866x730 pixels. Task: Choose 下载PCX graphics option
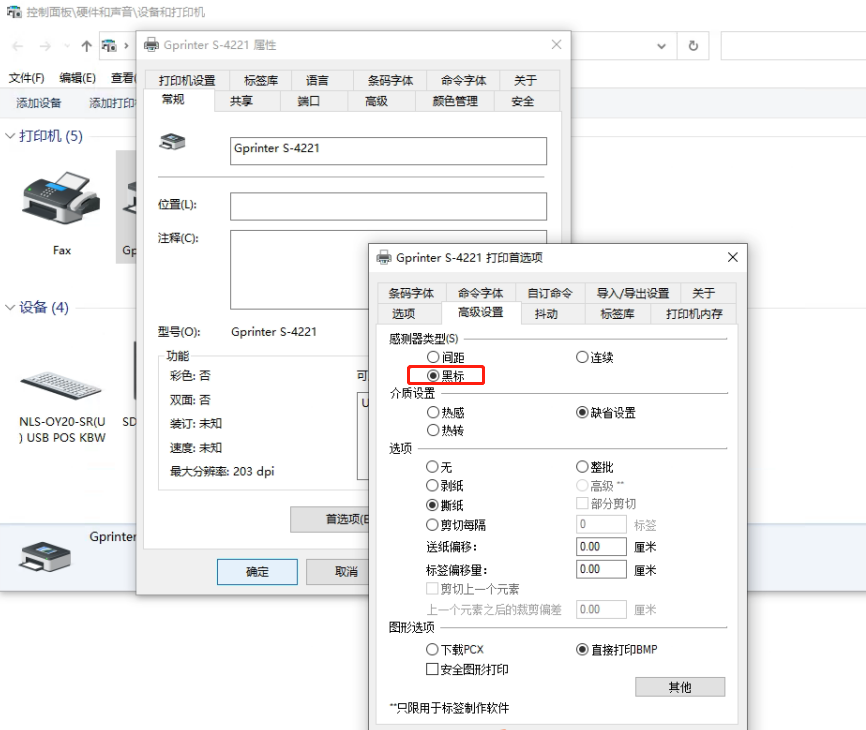tap(432, 649)
